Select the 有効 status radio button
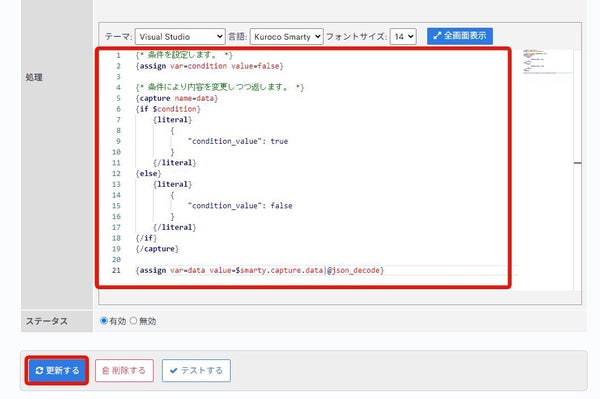Screen dimensions: 600x399 (x=103, y=321)
